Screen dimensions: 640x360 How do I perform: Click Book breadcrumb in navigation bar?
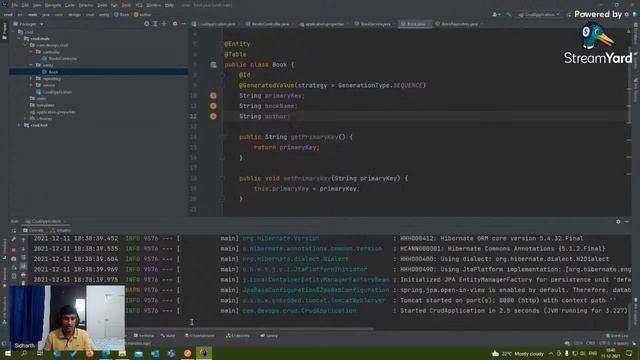(122, 14)
